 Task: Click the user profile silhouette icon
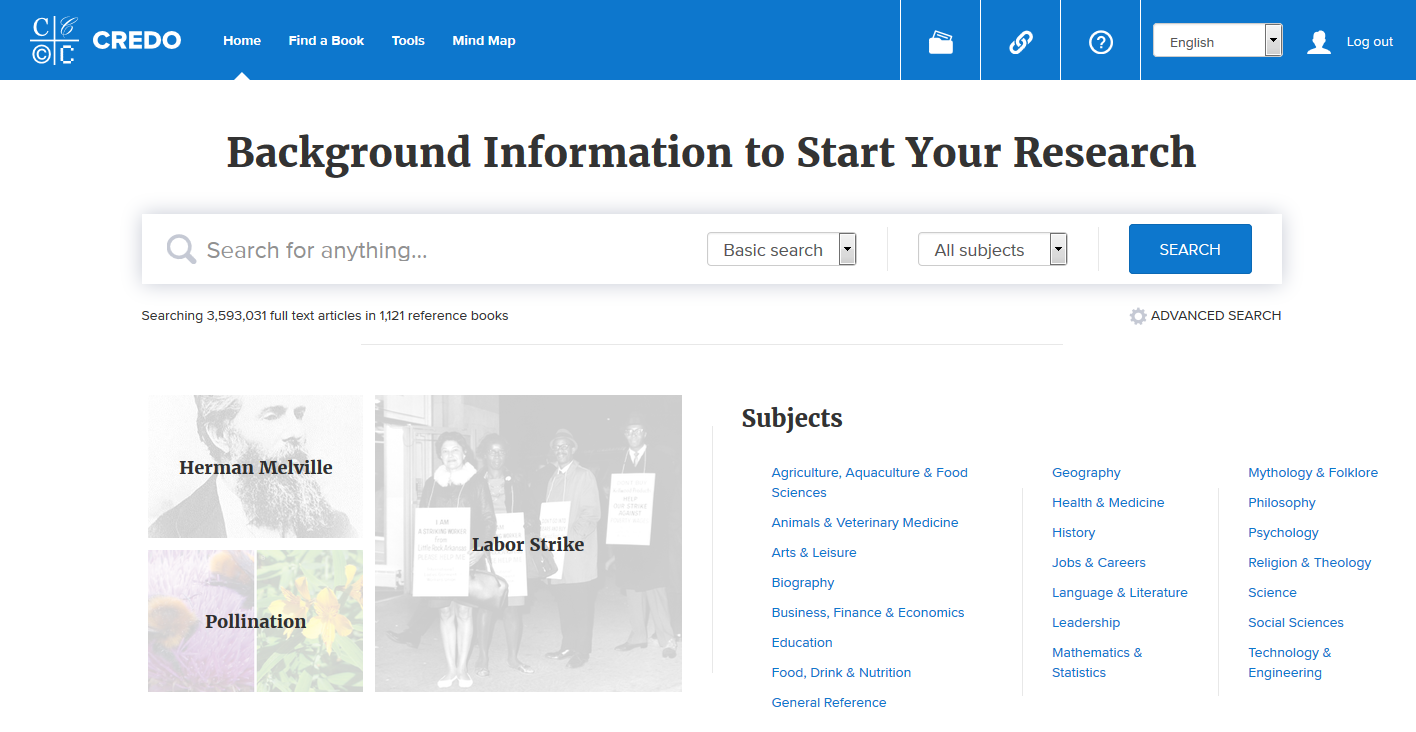[1319, 42]
